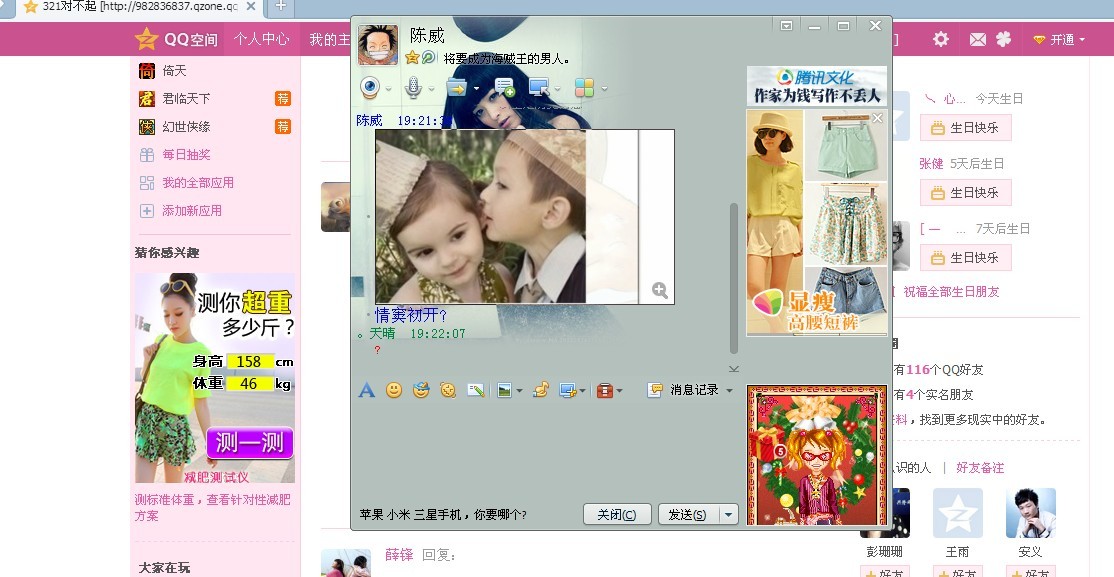Expand the remote desktop dropdown arrow
This screenshot has height=577, width=1114.
[x=558, y=89]
